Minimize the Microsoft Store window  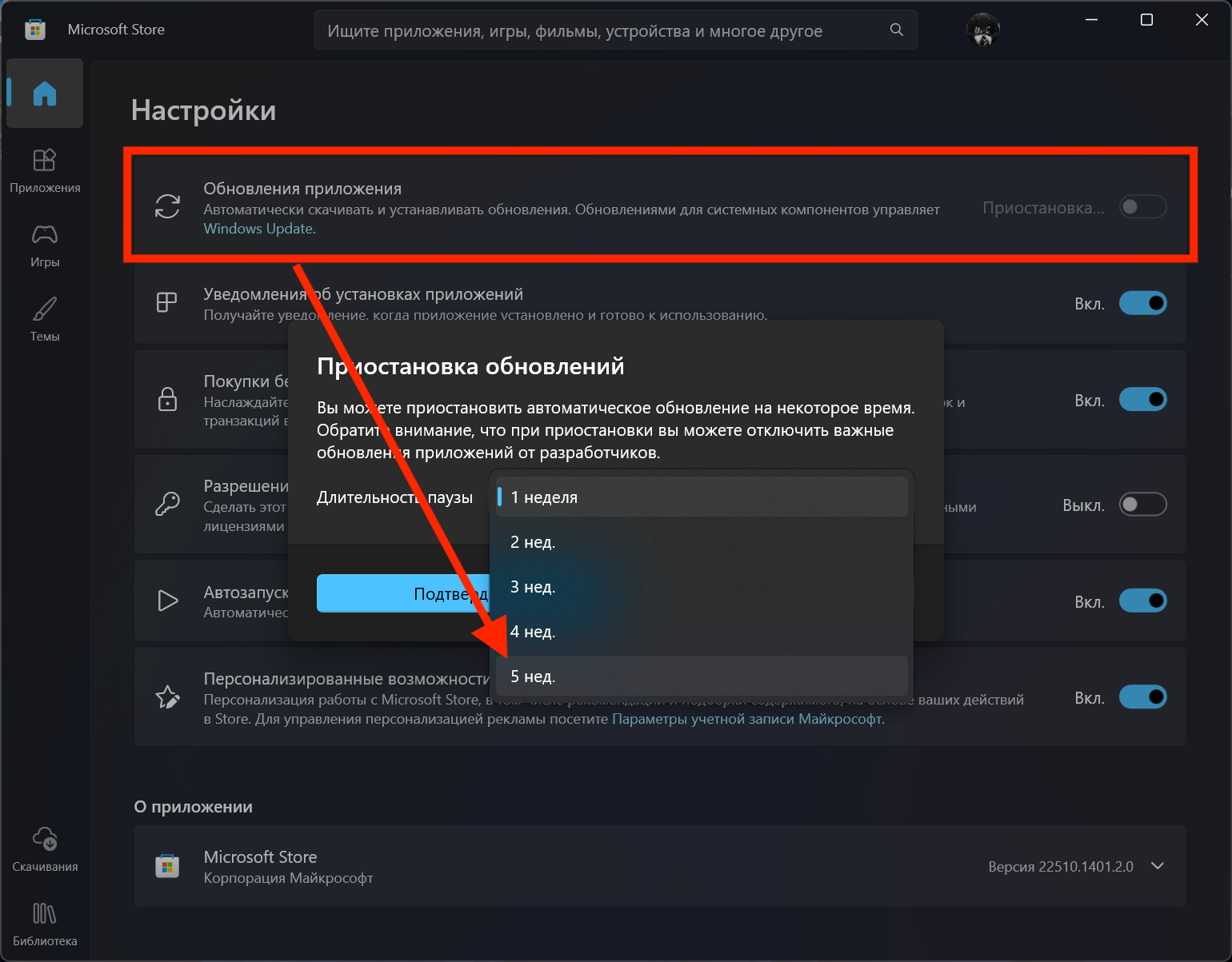point(1092,20)
